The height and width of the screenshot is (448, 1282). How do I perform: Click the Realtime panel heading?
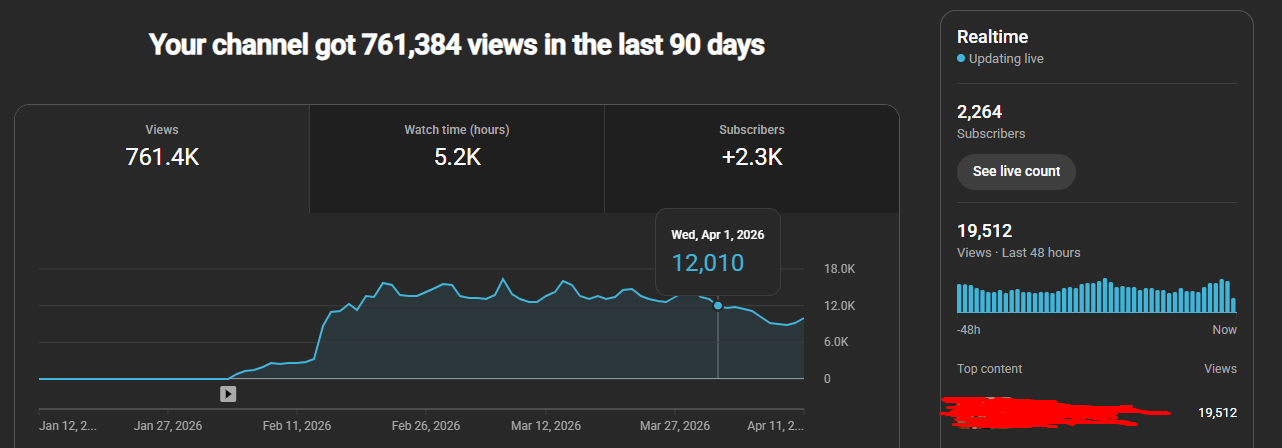992,37
